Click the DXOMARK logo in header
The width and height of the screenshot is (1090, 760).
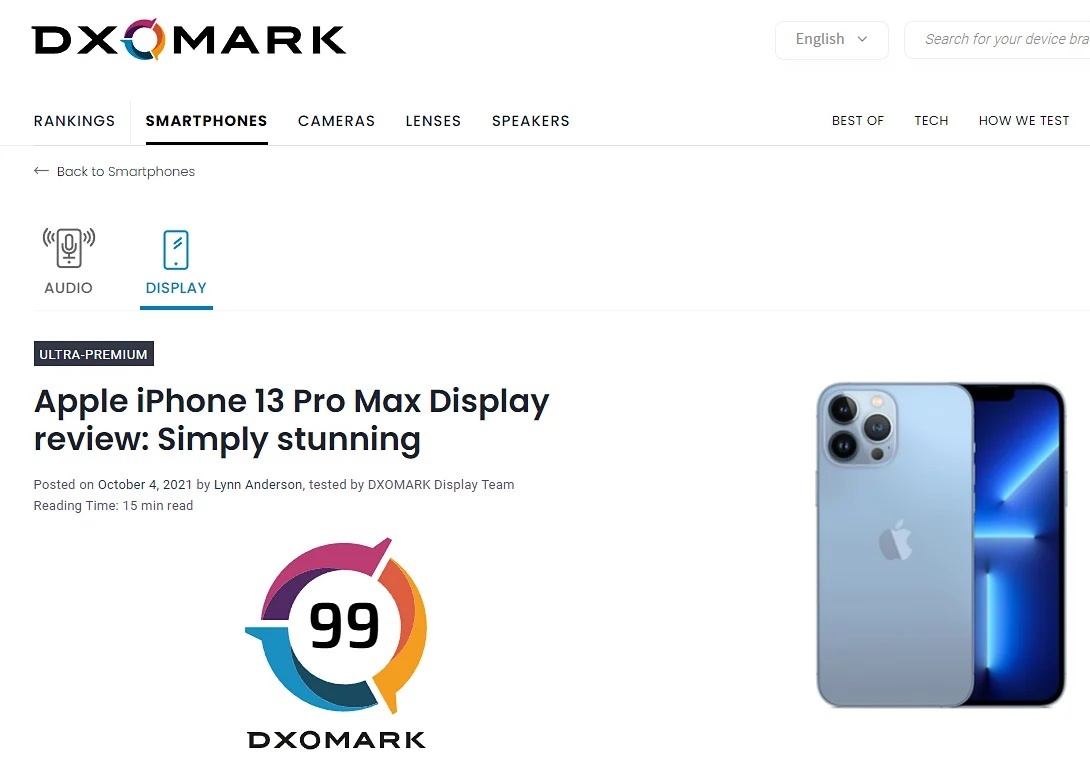point(188,40)
